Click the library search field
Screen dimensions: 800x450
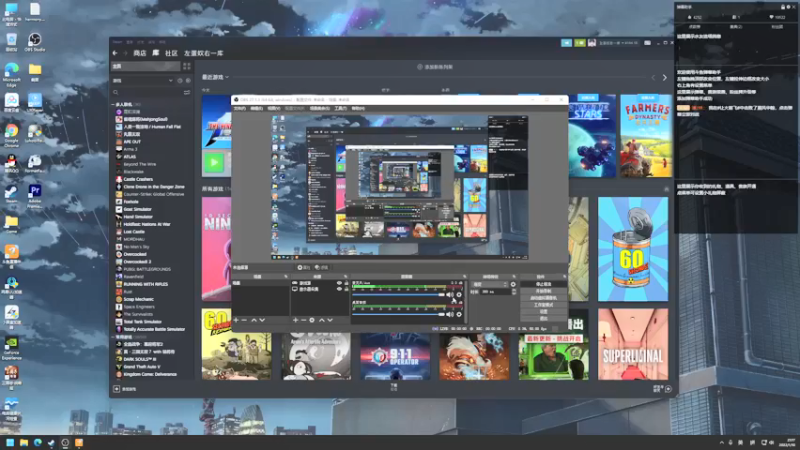(147, 92)
